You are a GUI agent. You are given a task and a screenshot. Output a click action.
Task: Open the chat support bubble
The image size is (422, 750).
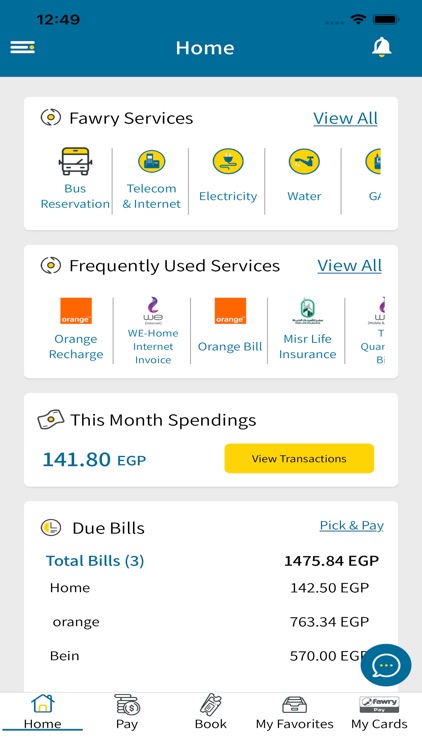(x=386, y=665)
